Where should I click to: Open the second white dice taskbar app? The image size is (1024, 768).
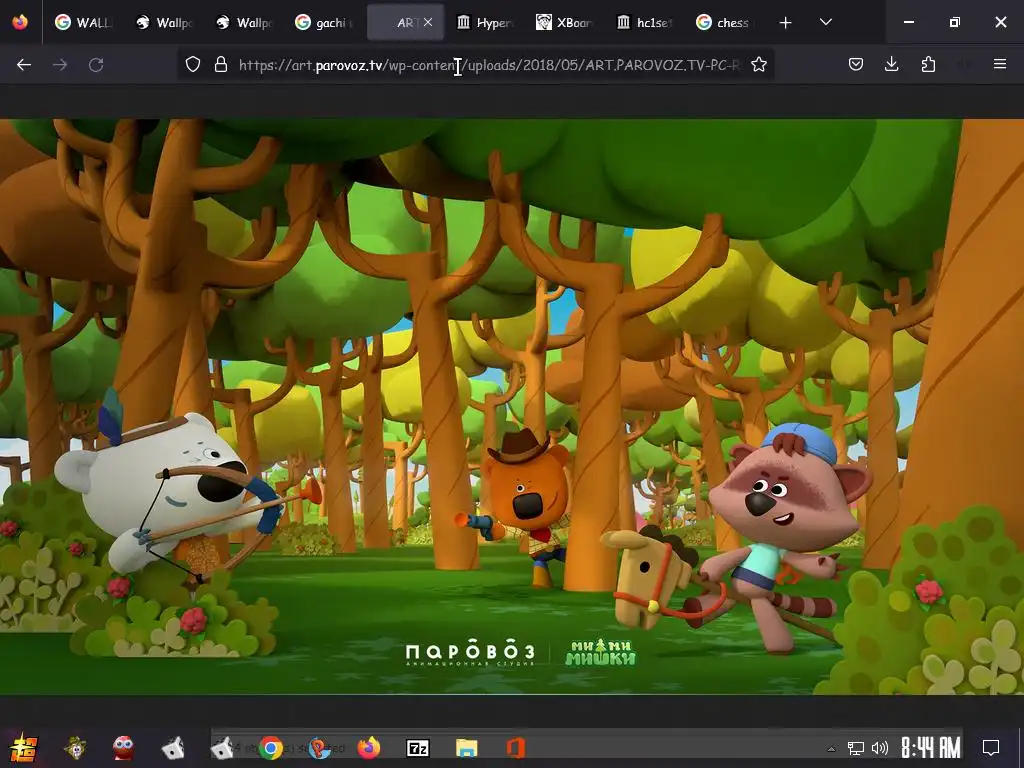222,748
